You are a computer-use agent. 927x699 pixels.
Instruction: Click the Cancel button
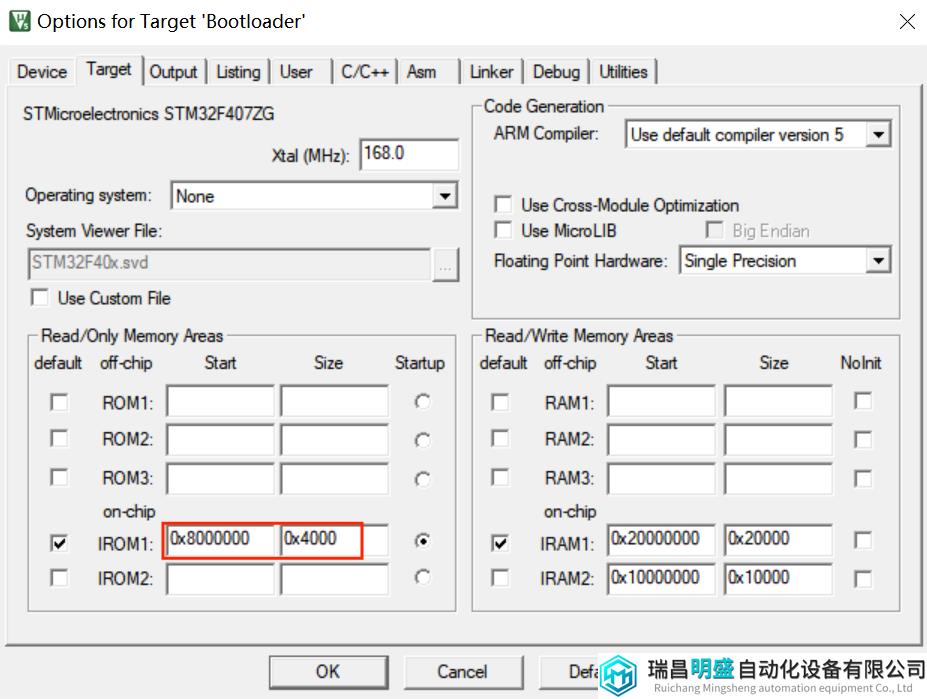(463, 672)
